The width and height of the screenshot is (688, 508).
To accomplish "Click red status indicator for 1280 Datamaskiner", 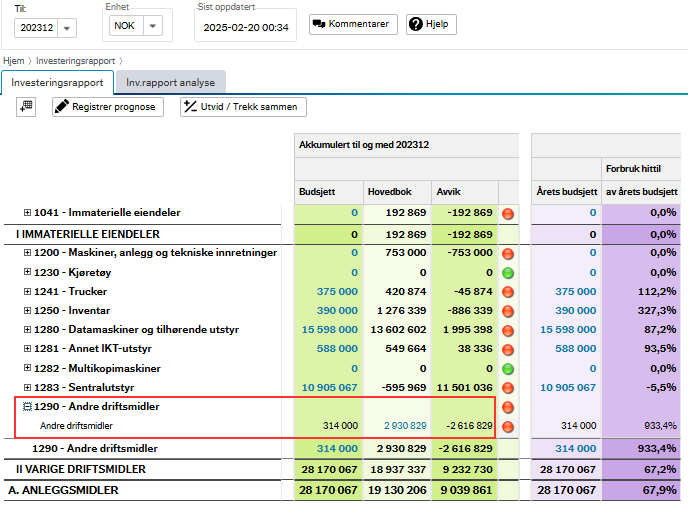I will click(508, 330).
